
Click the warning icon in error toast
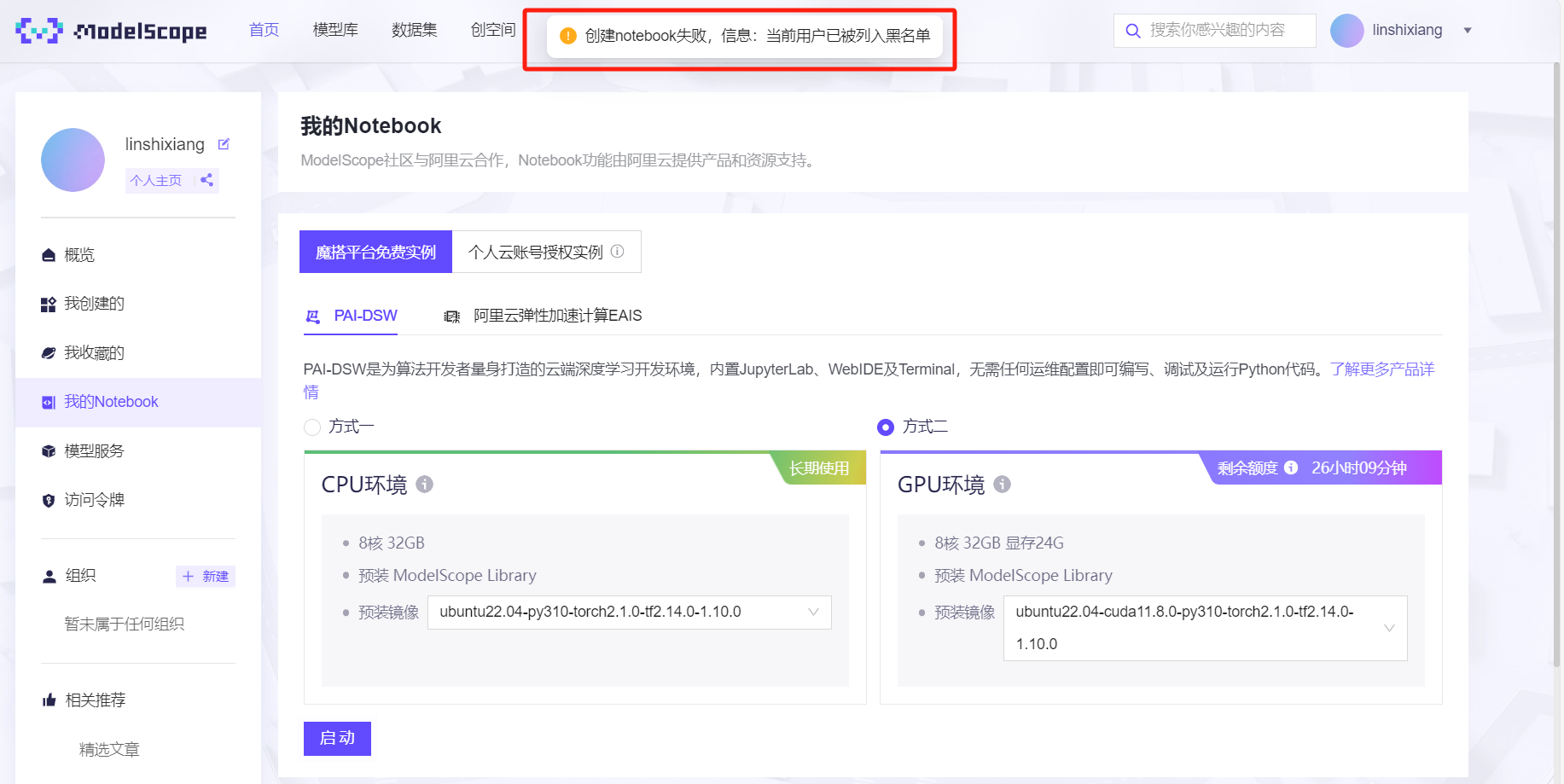point(568,36)
